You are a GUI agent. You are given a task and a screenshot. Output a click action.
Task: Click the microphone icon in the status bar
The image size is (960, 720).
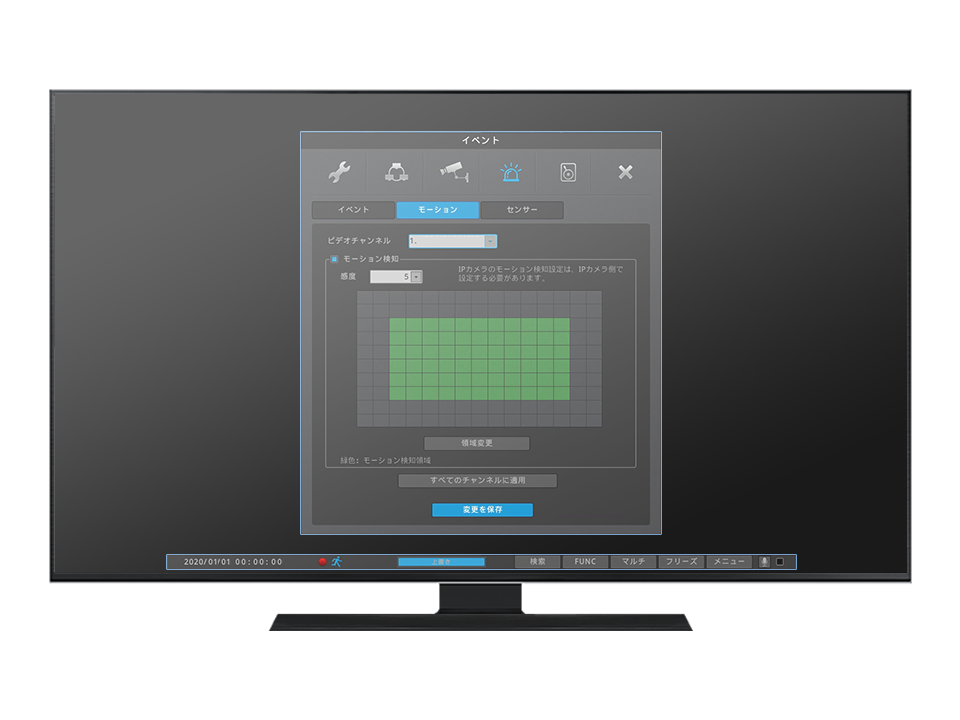point(764,562)
